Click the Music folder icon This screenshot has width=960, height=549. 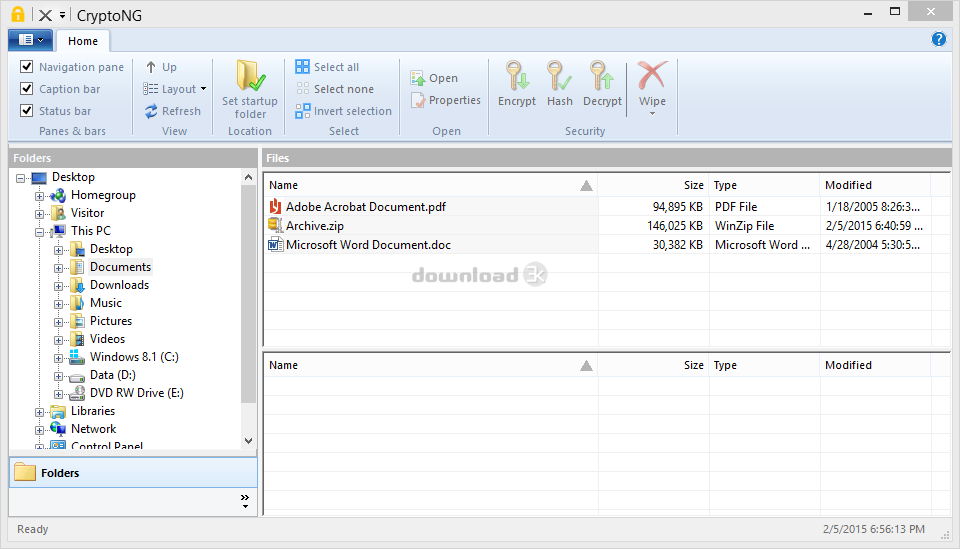(77, 303)
